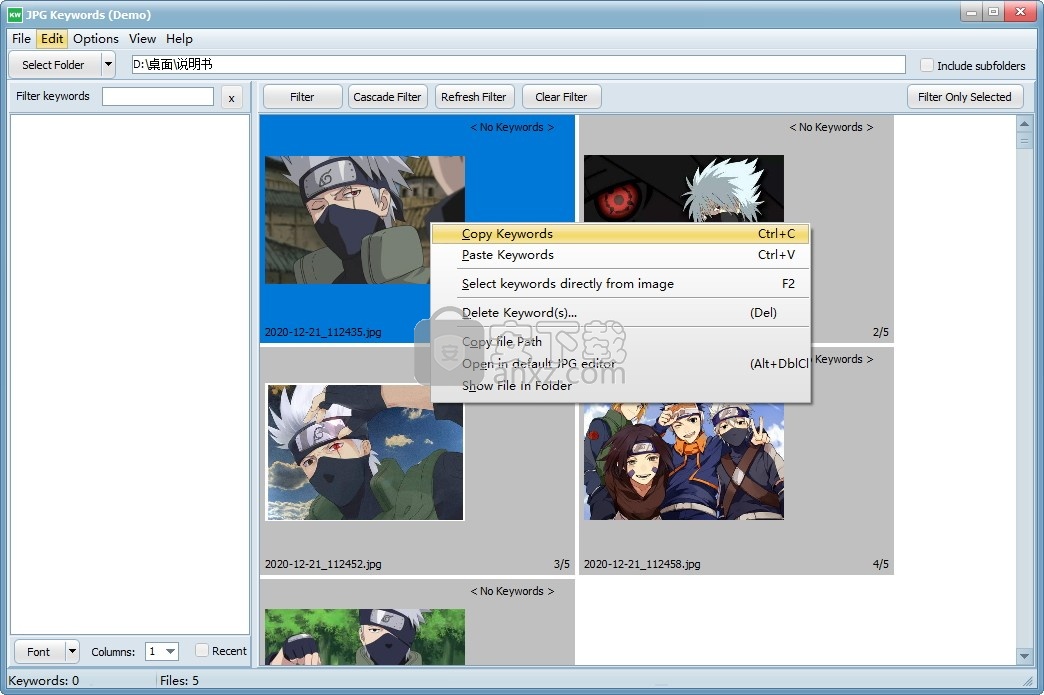Open the Help menu
This screenshot has height=695, width=1044.
pyautogui.click(x=179, y=39)
